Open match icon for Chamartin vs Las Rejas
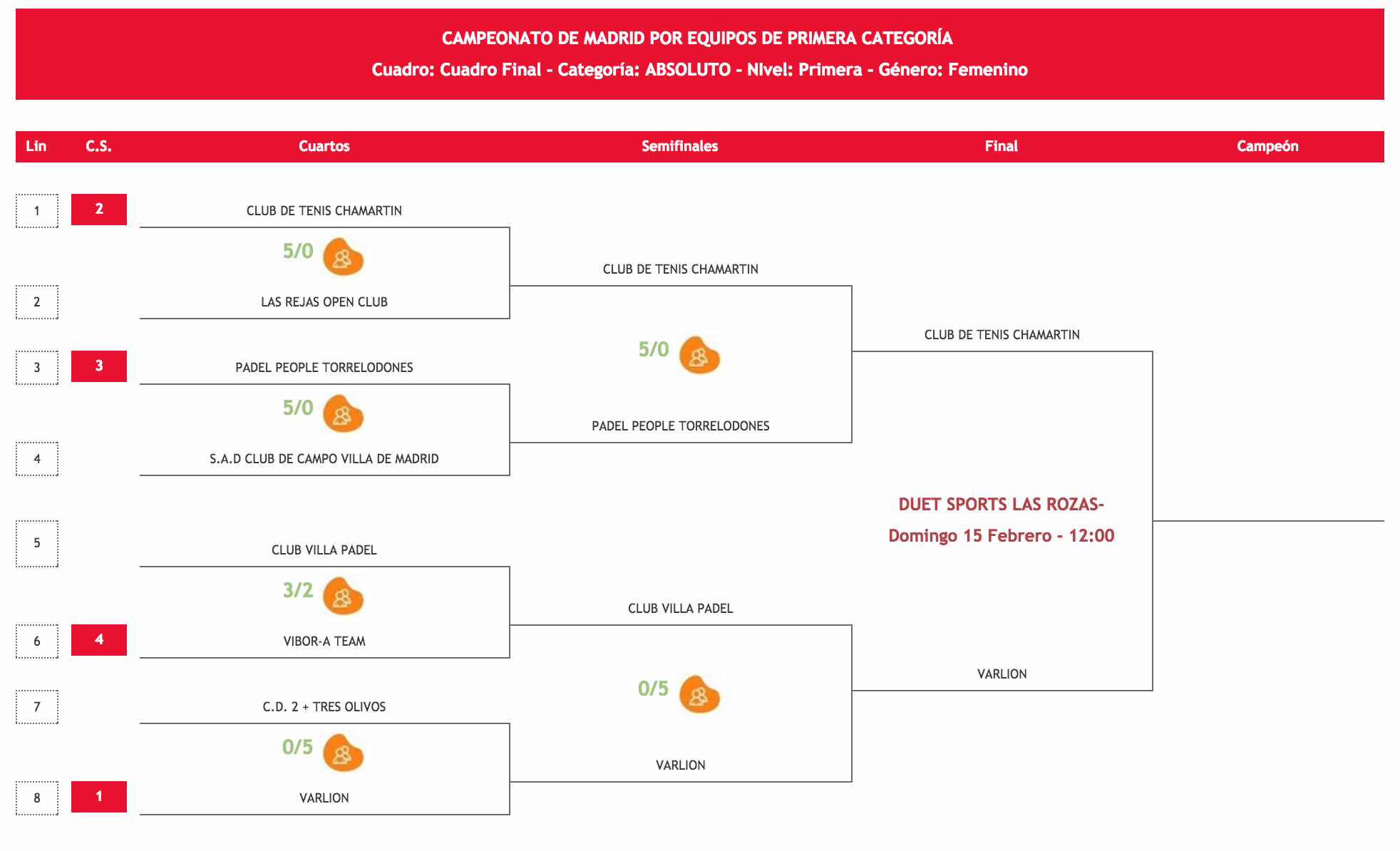 click(x=344, y=256)
